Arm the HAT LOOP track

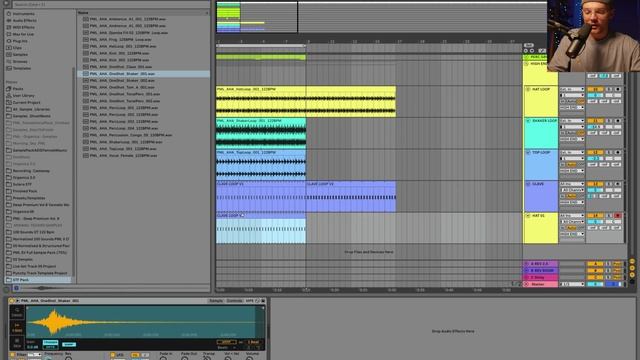tap(618, 89)
